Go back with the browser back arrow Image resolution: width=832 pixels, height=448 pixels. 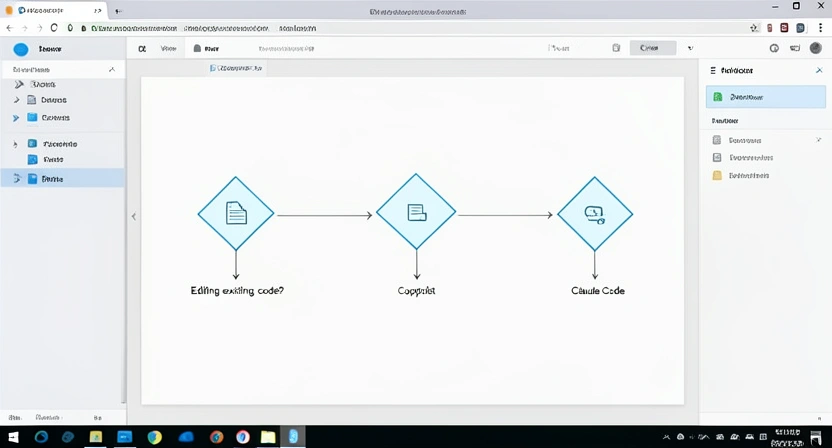tap(10, 28)
